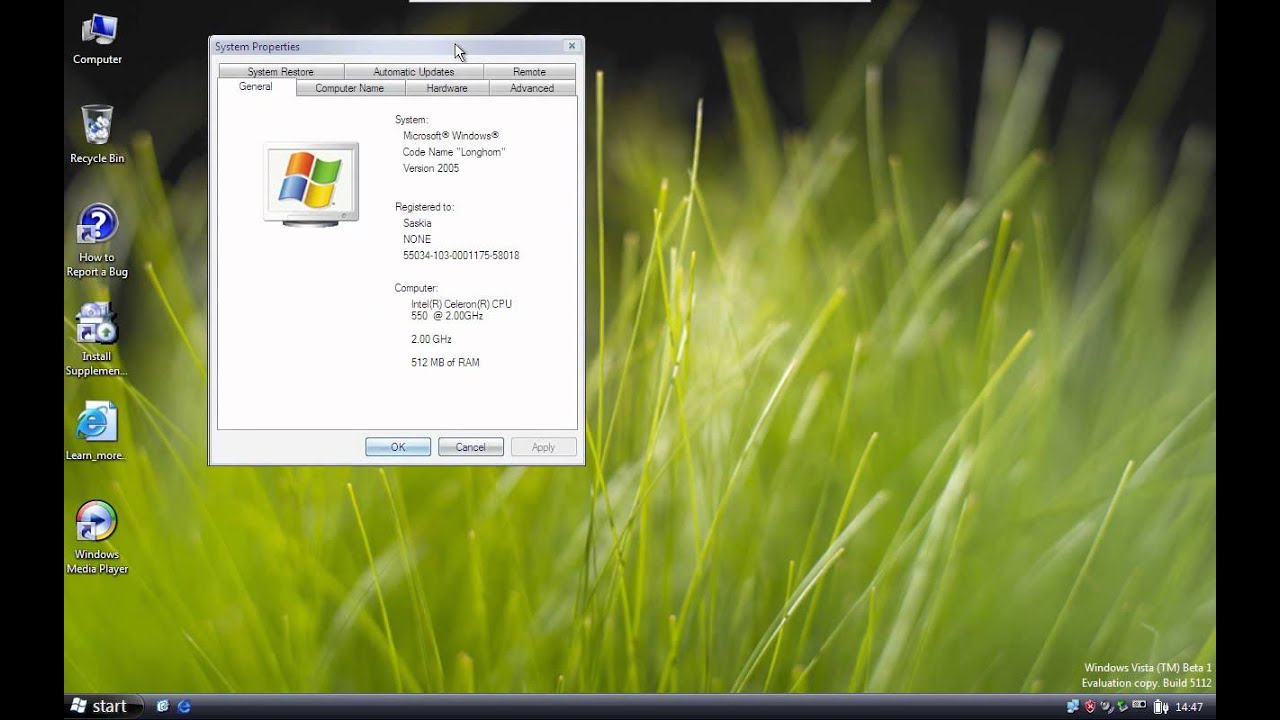Viewport: 1280px width, 720px height.
Task: Select the Install Supplemental desktop icon
Action: pos(97,340)
